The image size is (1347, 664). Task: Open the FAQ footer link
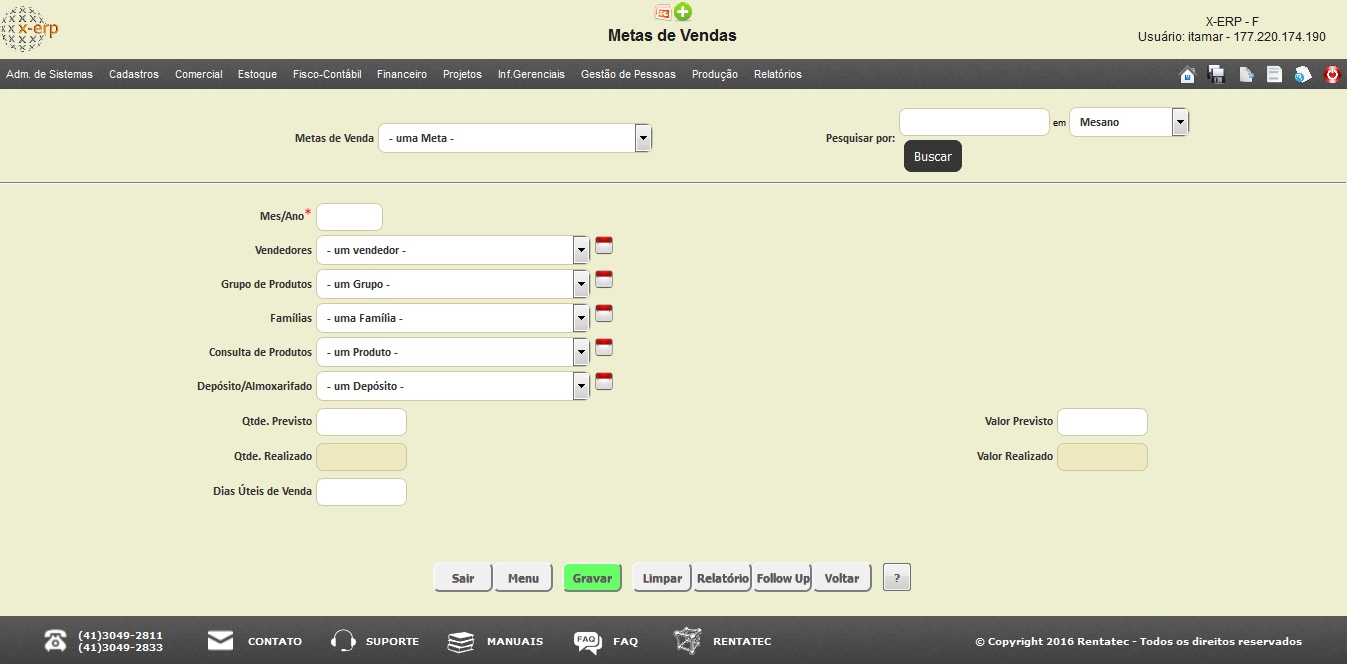(x=625, y=642)
